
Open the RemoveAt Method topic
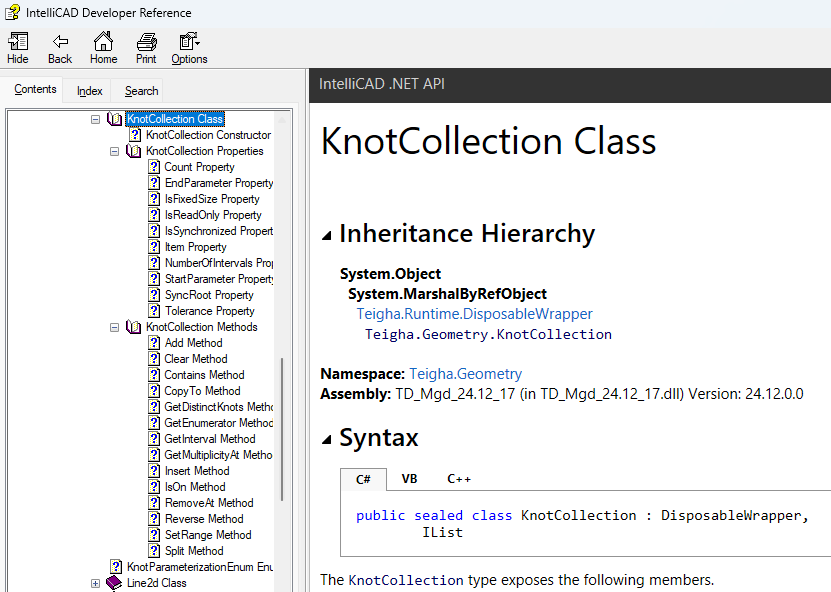point(209,503)
